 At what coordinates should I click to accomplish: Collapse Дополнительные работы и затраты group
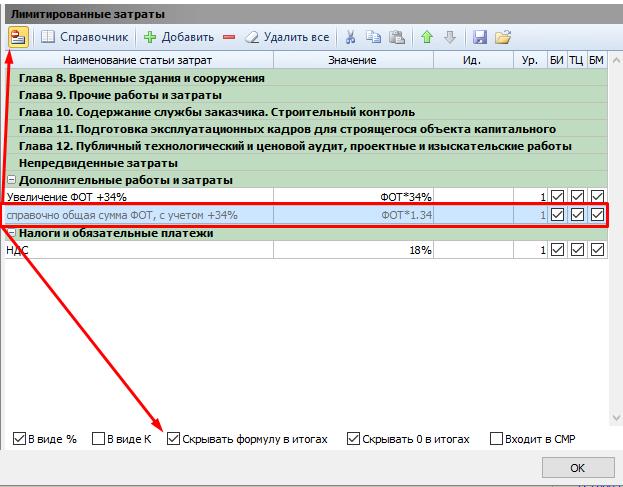point(12,180)
